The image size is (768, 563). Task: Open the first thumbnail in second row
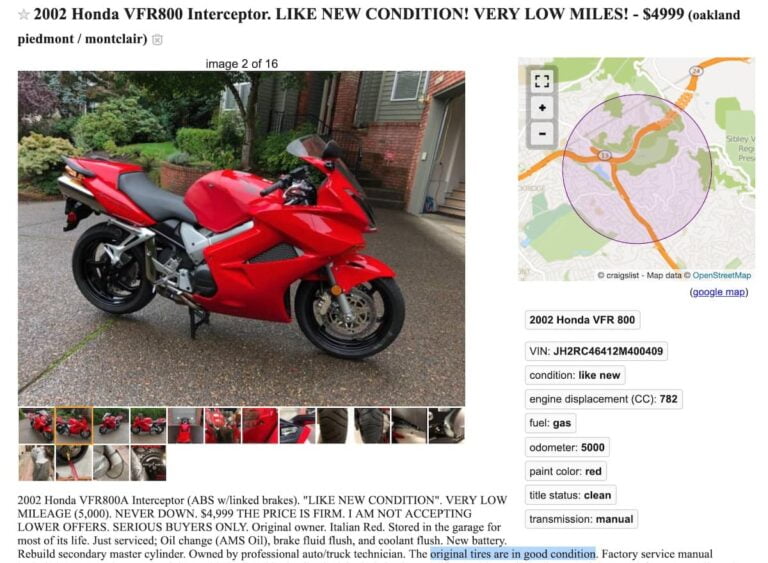point(36,463)
